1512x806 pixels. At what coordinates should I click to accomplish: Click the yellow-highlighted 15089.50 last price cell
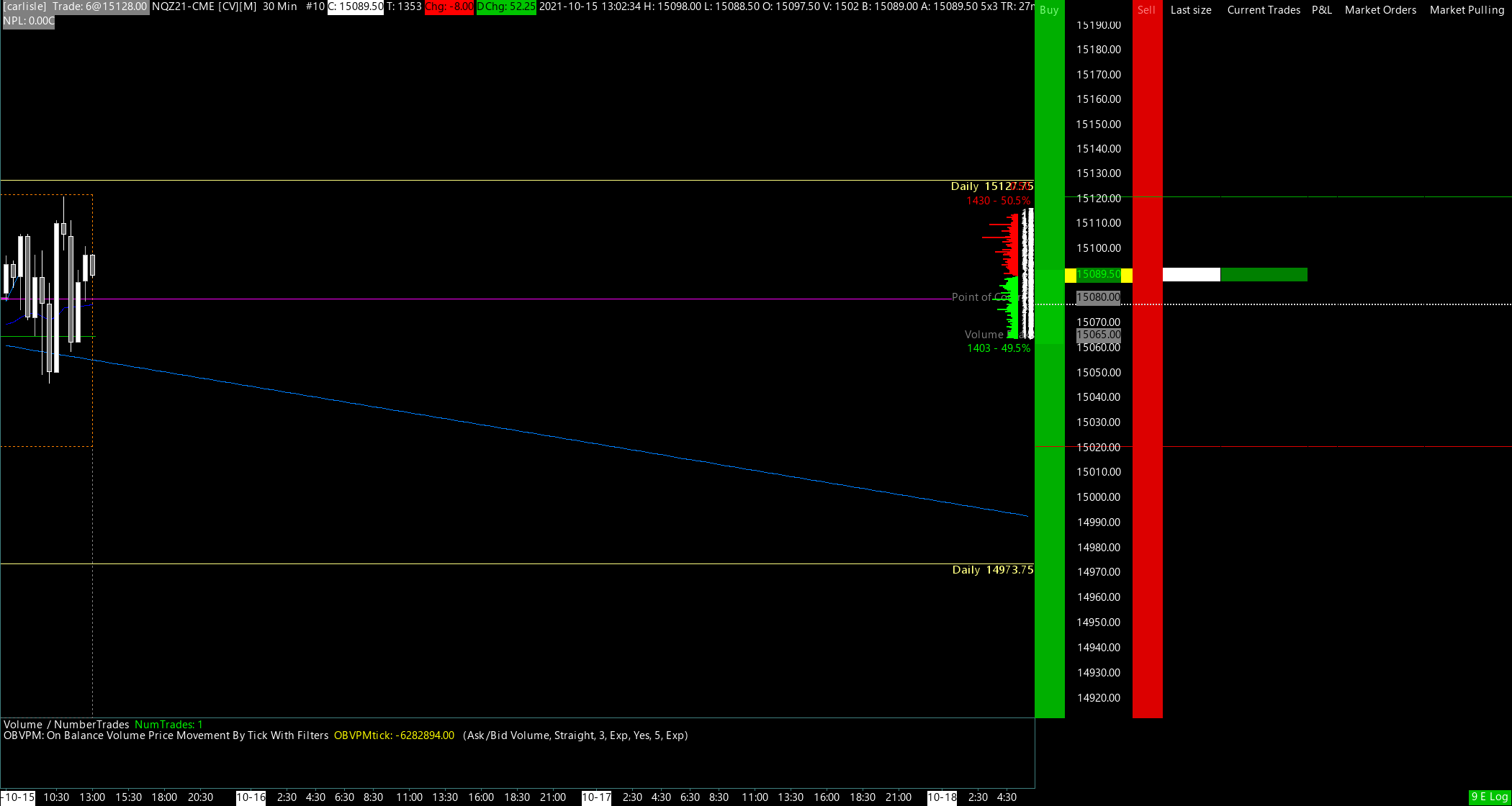1098,274
